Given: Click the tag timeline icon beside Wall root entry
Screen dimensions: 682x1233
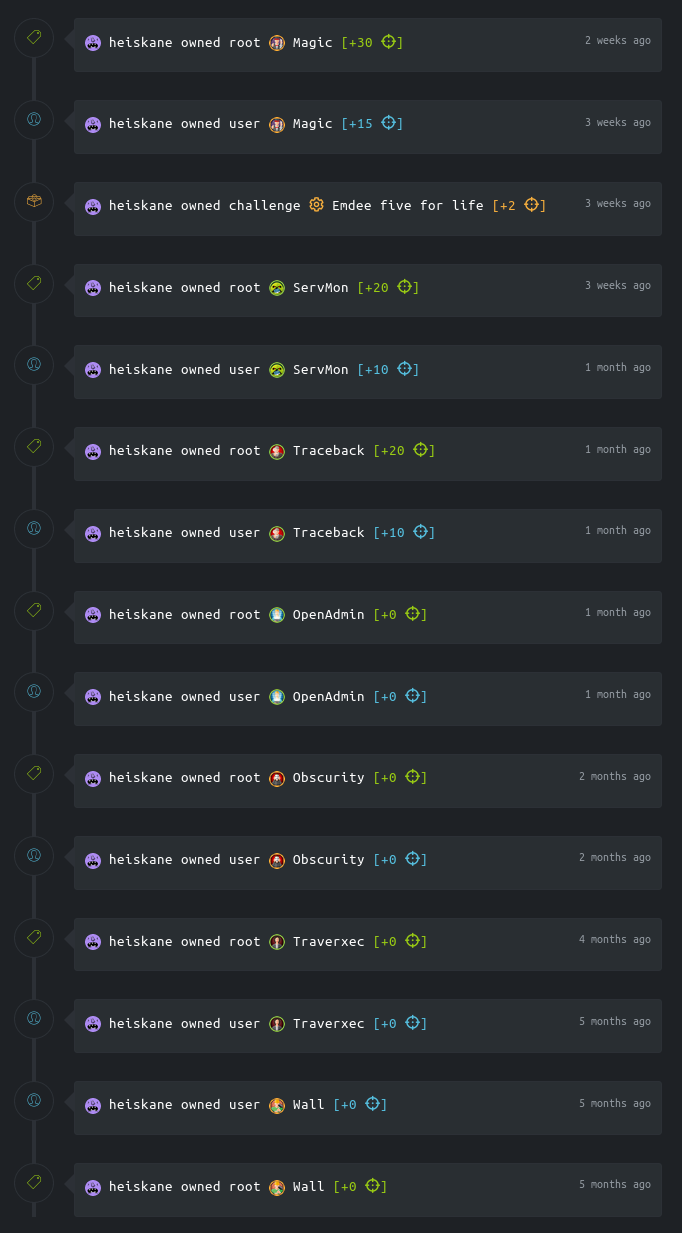Looking at the screenshot, I should click(34, 1183).
